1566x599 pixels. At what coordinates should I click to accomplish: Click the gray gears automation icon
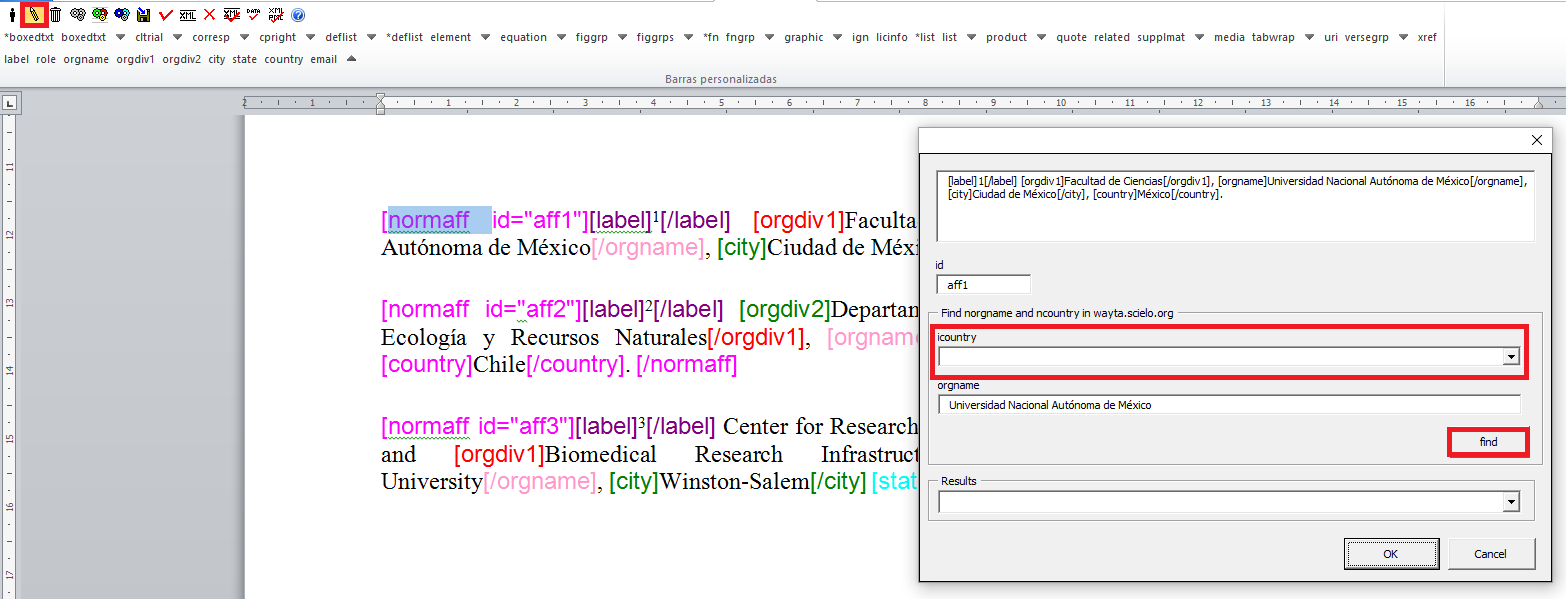(77, 15)
